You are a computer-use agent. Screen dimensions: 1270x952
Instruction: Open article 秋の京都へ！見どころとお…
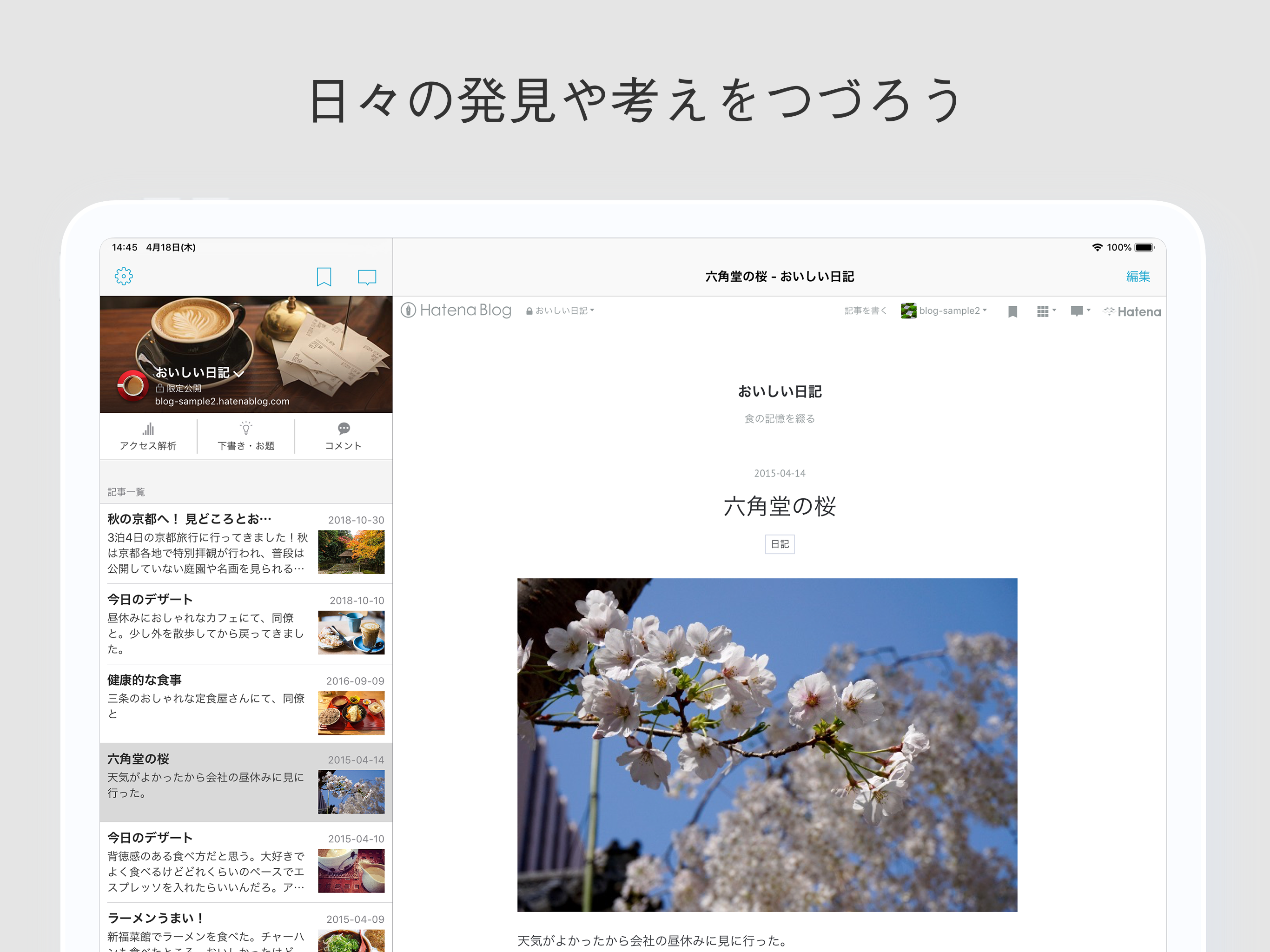click(246, 543)
